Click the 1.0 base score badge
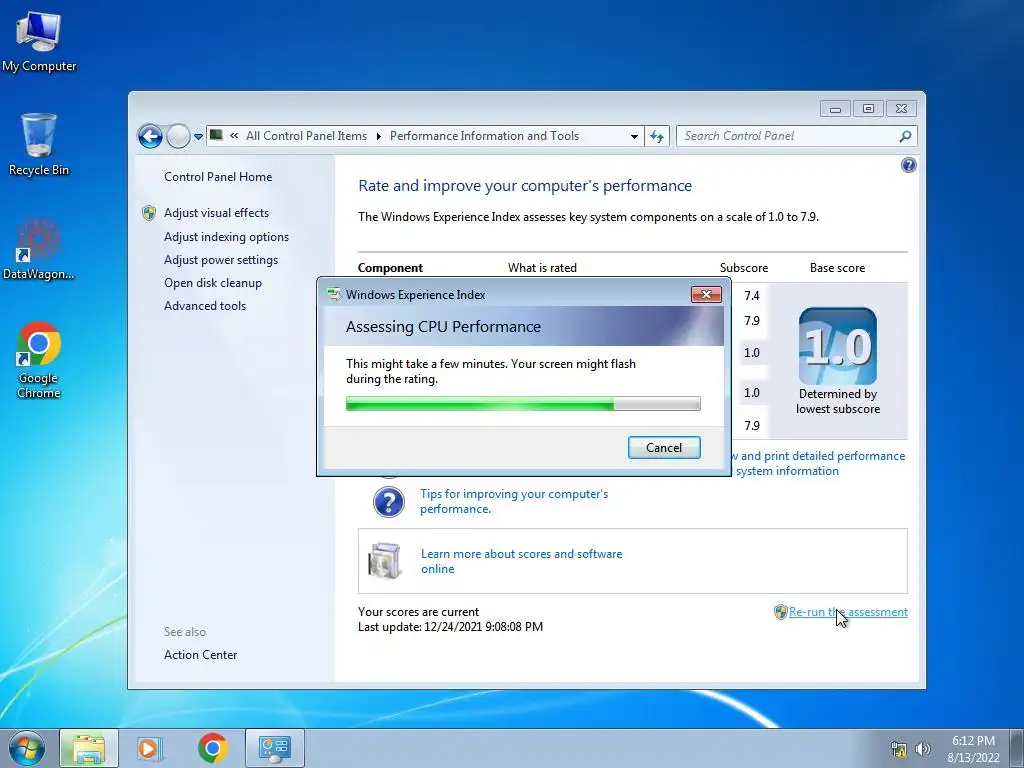The image size is (1024, 768). (838, 346)
